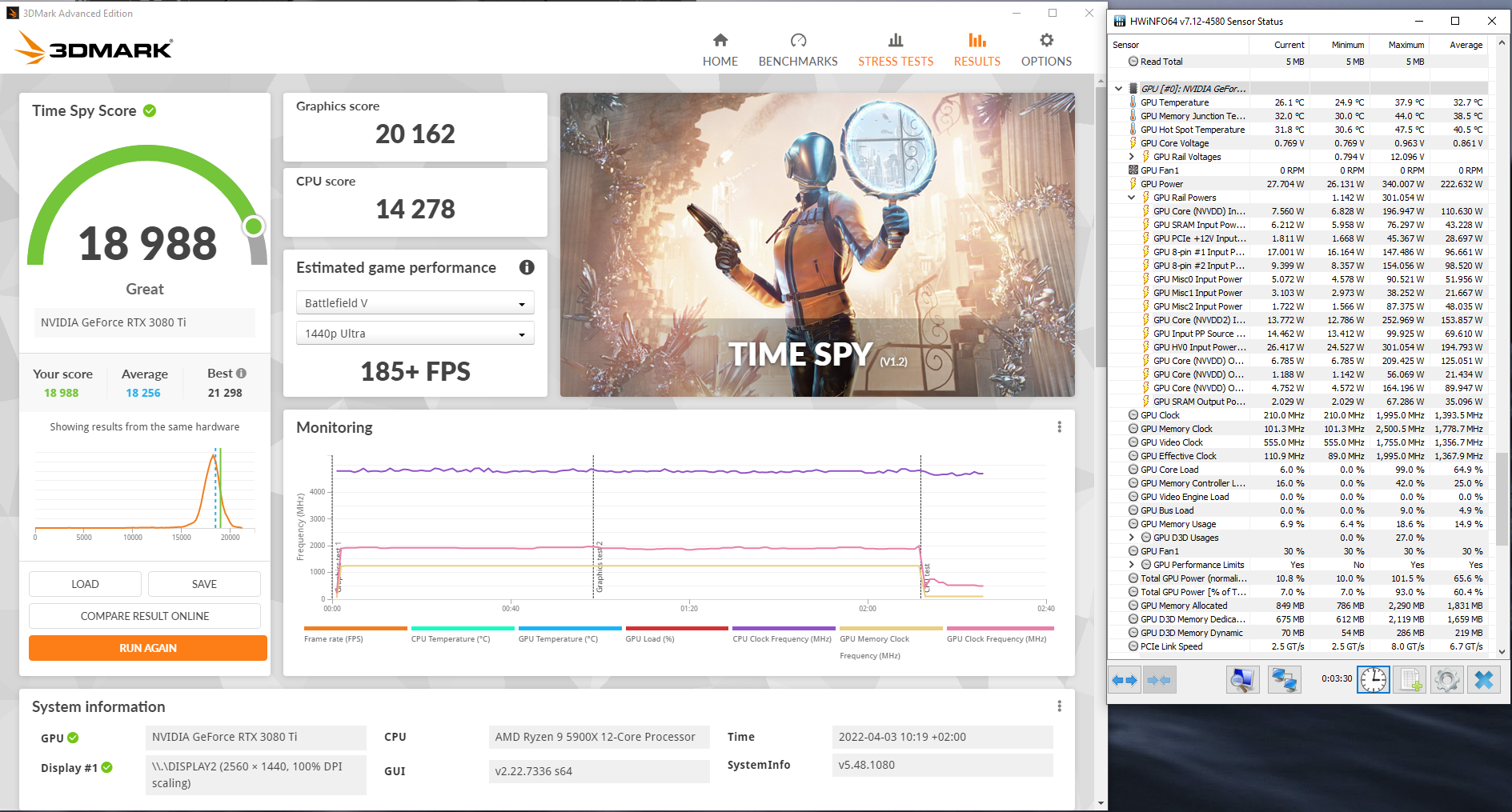Click the Stress Tests bar icon
This screenshot has height=812, width=1512.
click(x=896, y=40)
